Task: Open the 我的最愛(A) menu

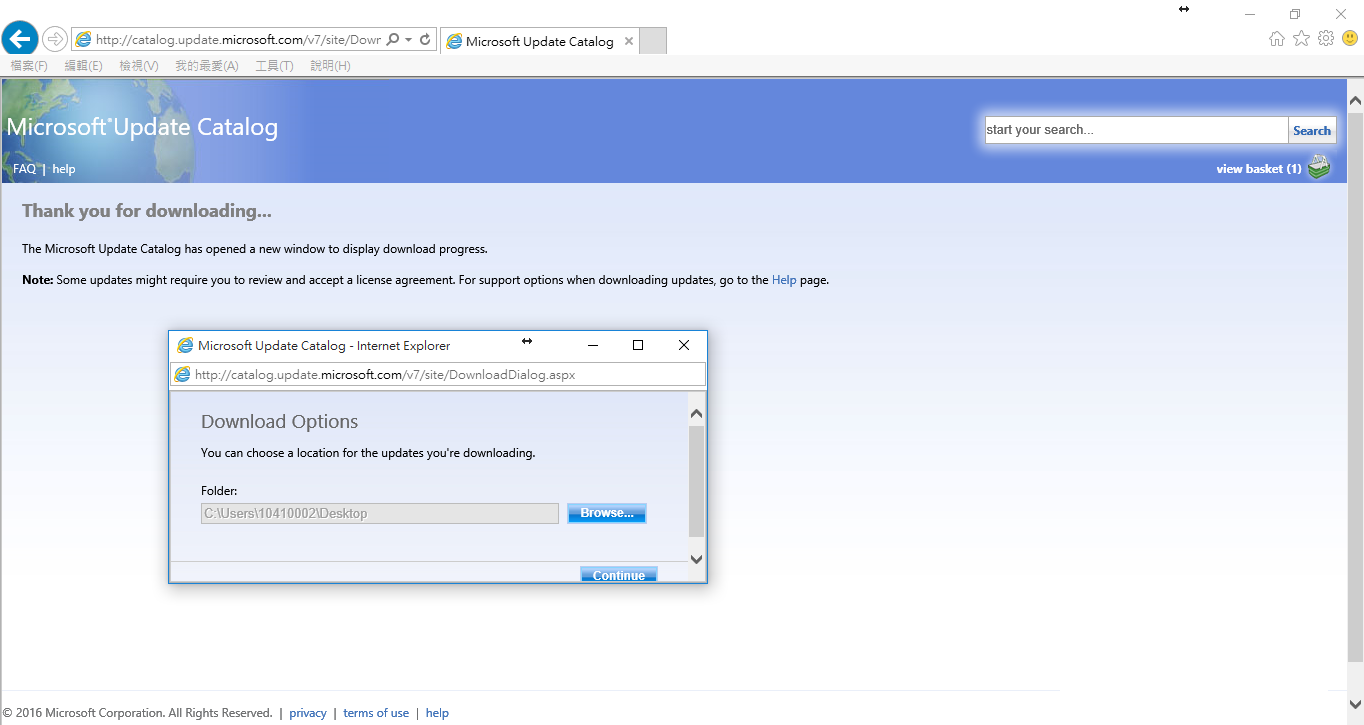Action: pyautogui.click(x=207, y=66)
